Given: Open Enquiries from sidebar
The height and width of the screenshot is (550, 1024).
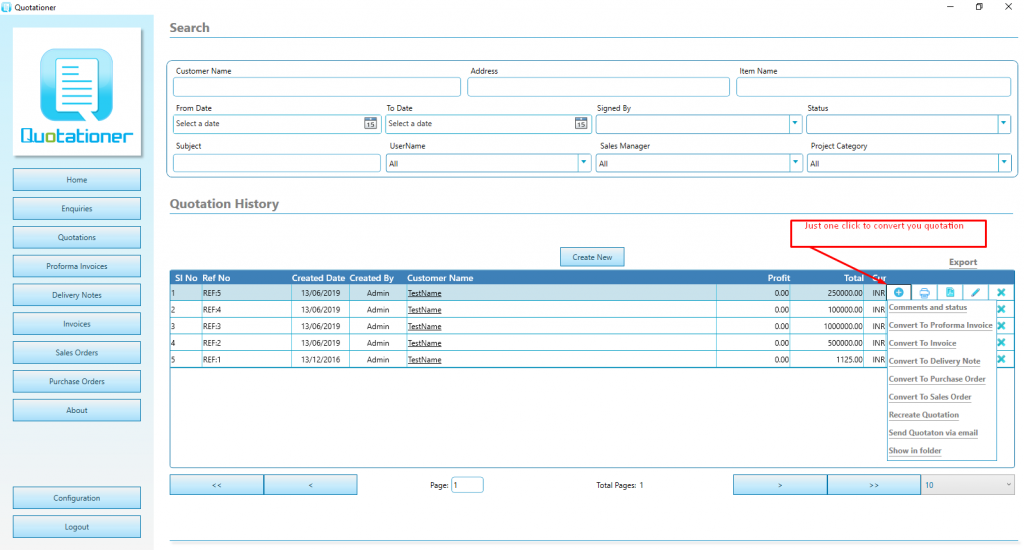Looking at the screenshot, I should (76, 208).
